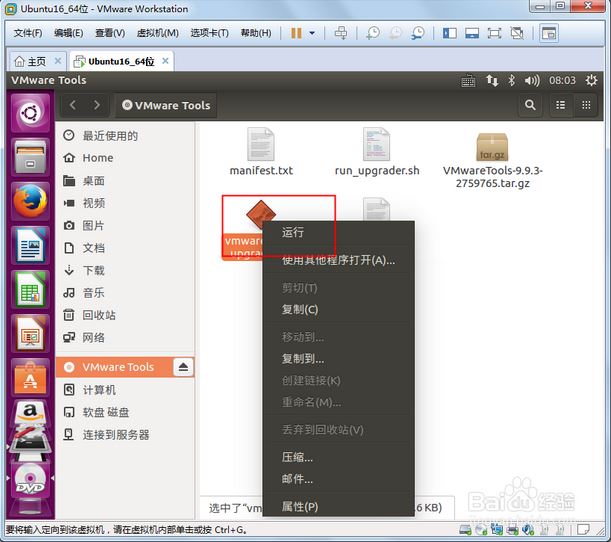Enter VMware full screen mode icon
The width and height of the screenshot is (611, 542).
494,33
